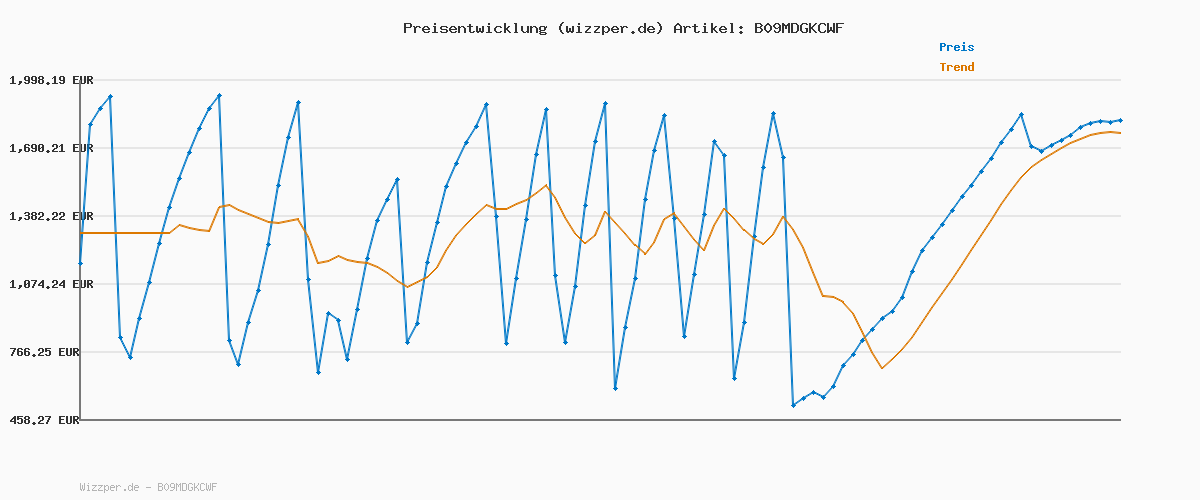The height and width of the screenshot is (500, 1200).
Task: Select the final price peak before the plateau
Action: coord(1021,114)
